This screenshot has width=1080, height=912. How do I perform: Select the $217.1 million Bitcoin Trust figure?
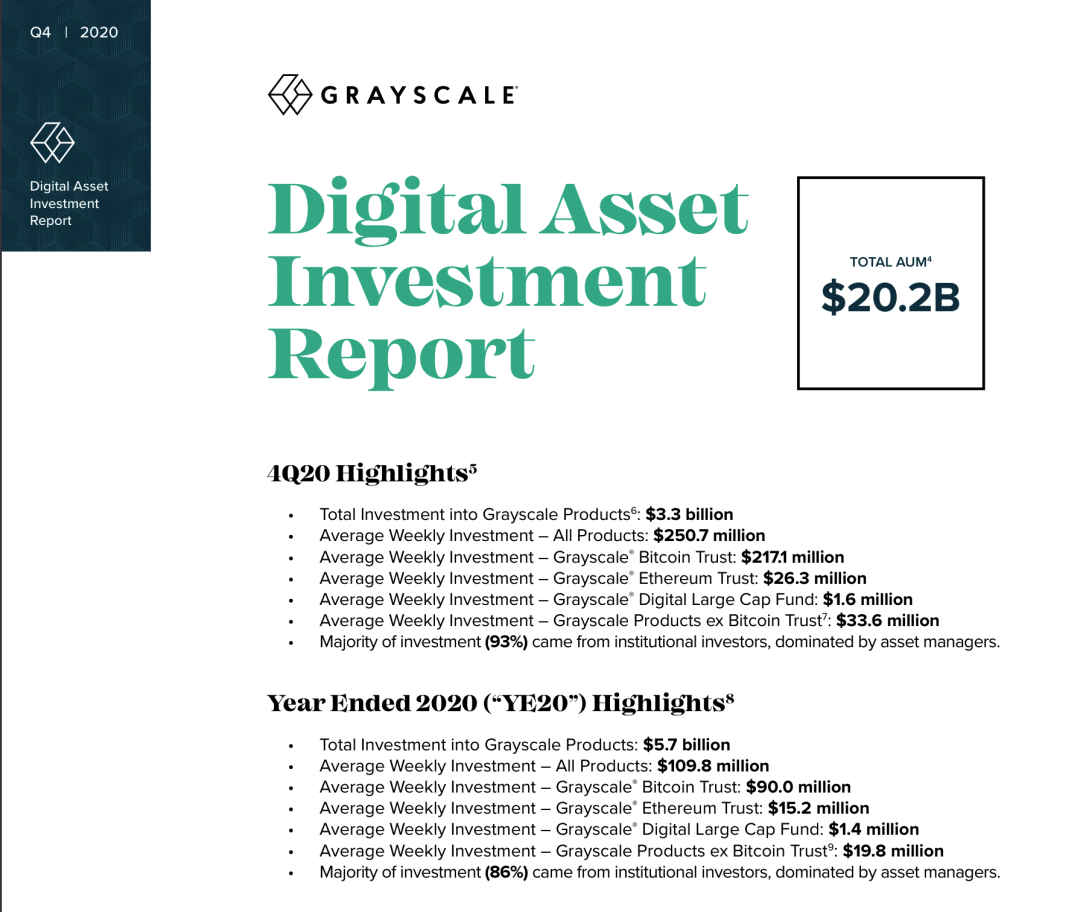(x=793, y=557)
